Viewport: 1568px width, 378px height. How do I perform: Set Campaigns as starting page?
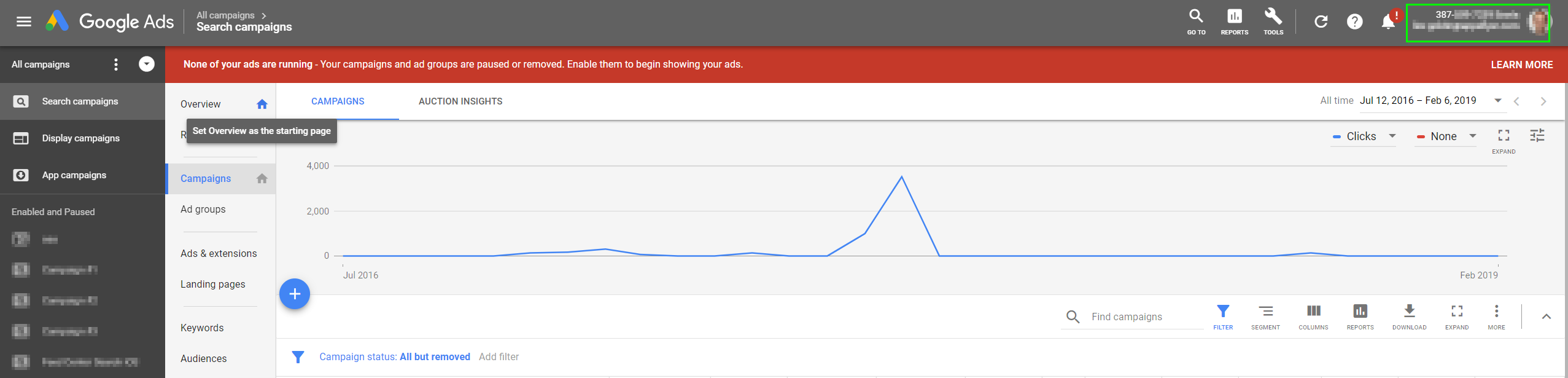point(262,179)
